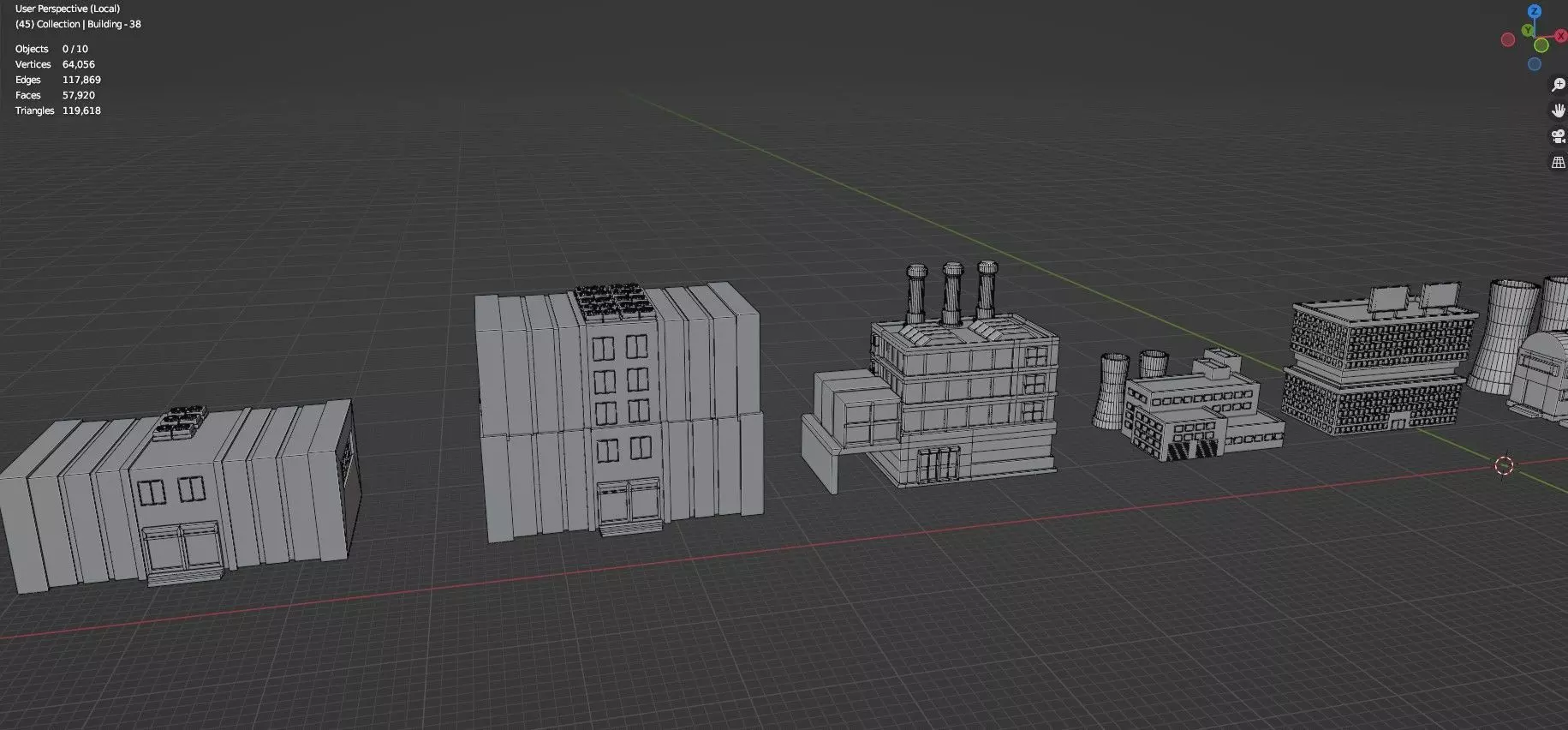
Task: Toggle perspective/orthographic grid button
Action: (x=1559, y=162)
